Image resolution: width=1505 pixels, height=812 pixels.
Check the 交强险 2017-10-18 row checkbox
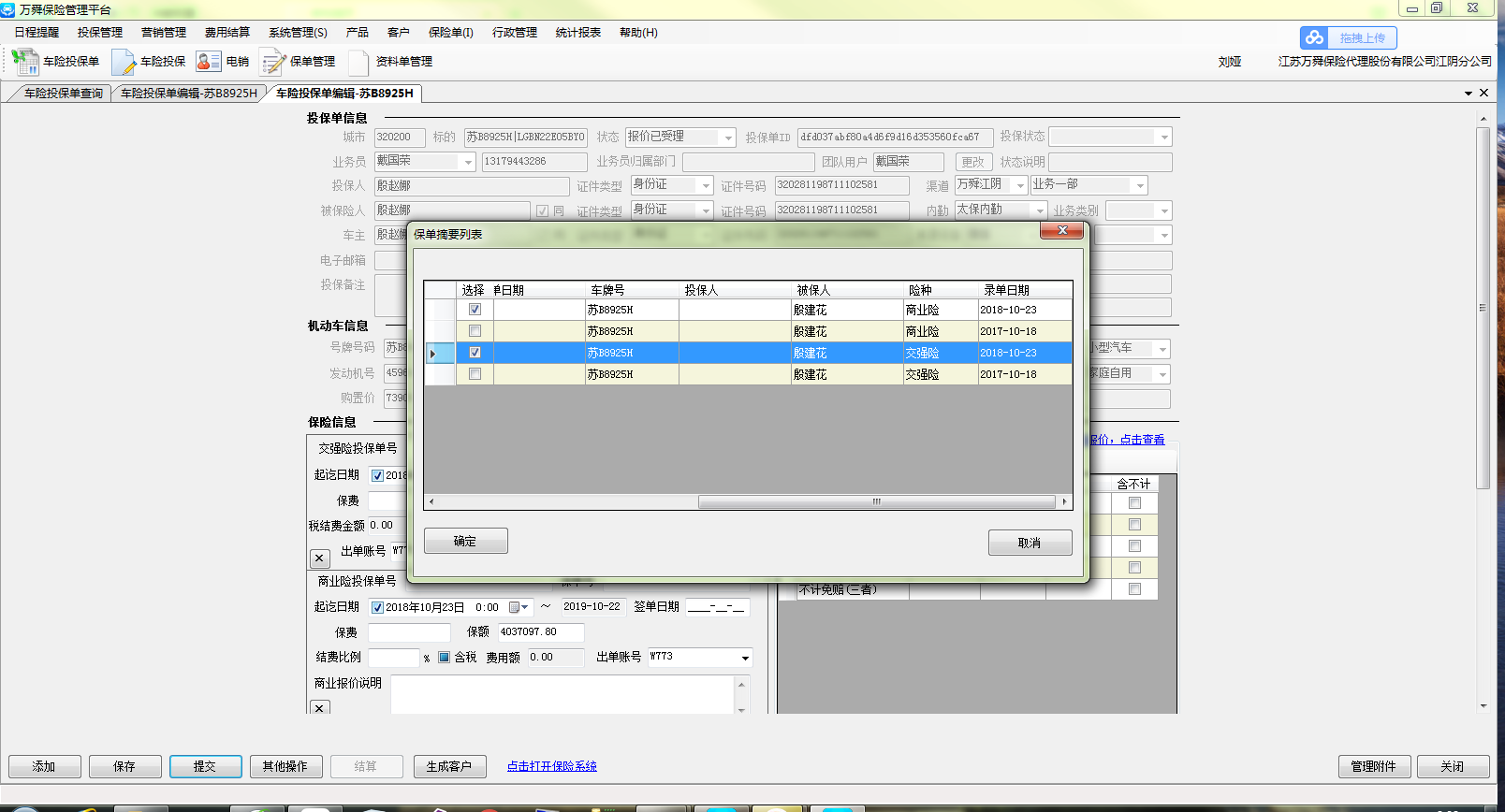(x=475, y=374)
